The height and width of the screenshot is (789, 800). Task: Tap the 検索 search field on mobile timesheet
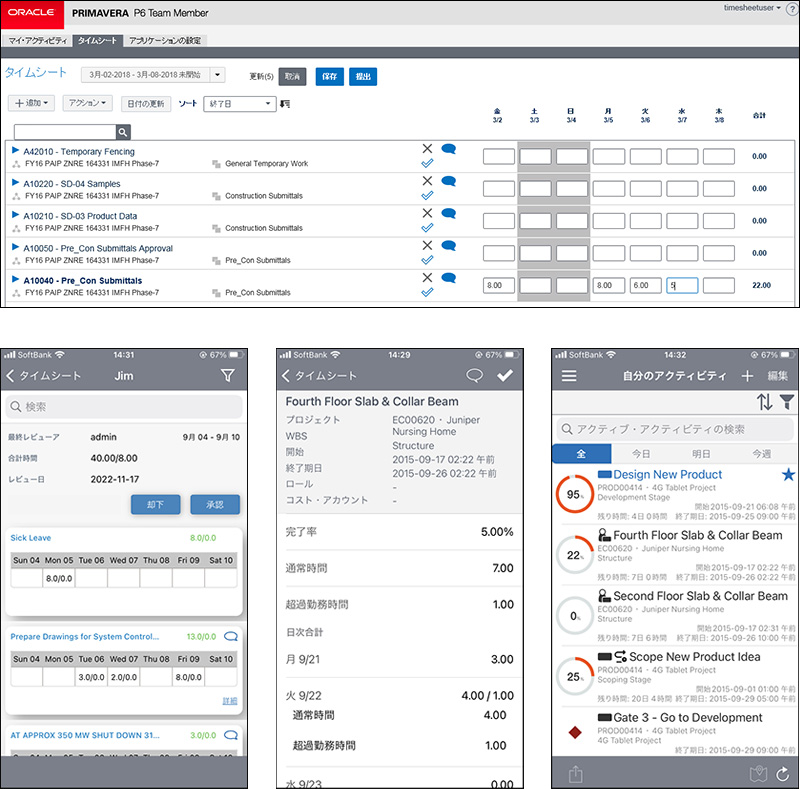click(124, 407)
